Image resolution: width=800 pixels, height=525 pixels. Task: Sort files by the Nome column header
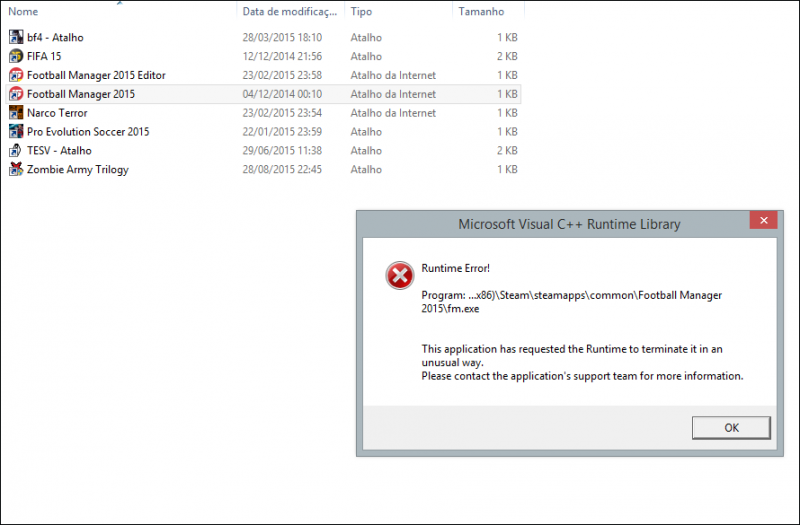(x=24, y=12)
